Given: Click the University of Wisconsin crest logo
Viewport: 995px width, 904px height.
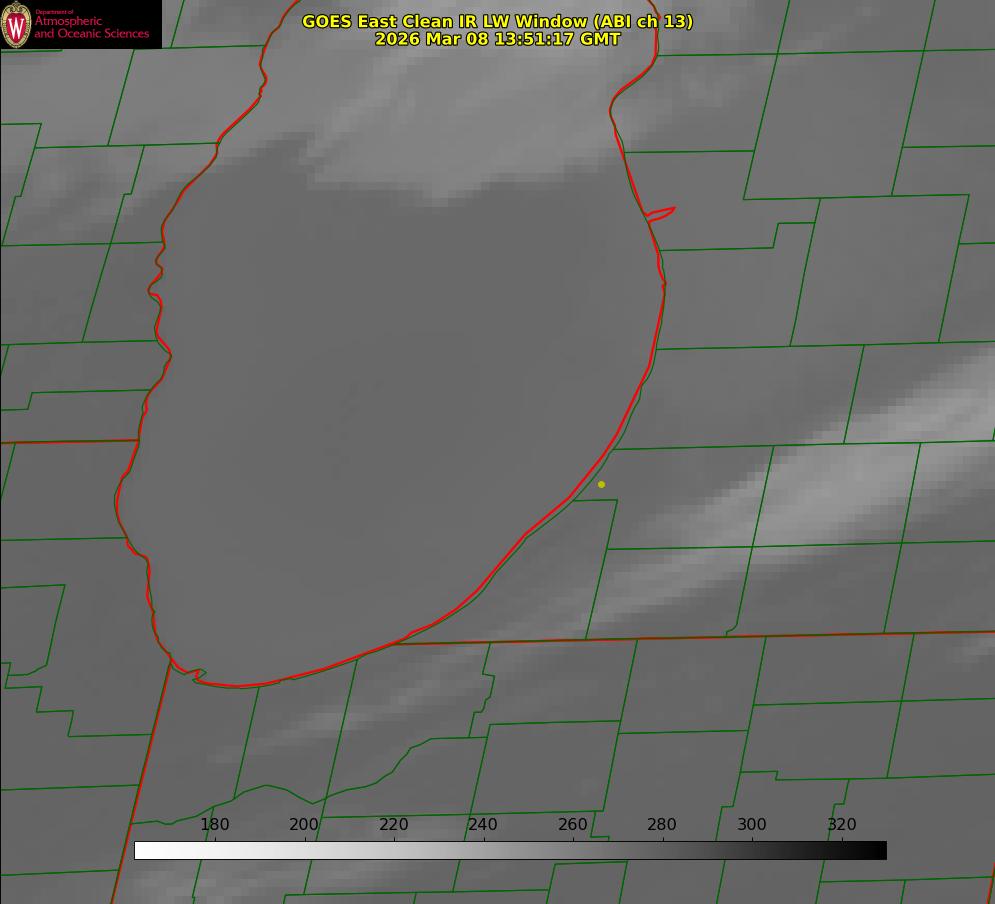Looking at the screenshot, I should pyautogui.click(x=17, y=25).
